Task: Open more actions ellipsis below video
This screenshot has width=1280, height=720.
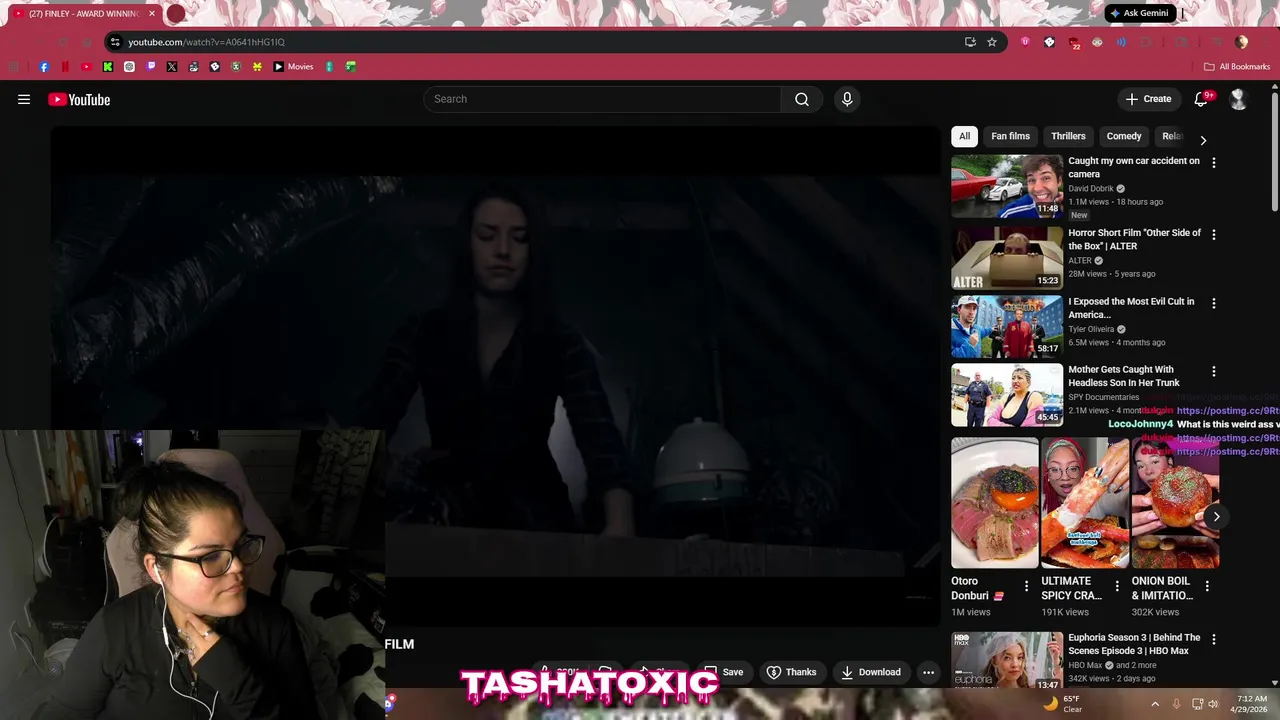Action: [x=928, y=672]
